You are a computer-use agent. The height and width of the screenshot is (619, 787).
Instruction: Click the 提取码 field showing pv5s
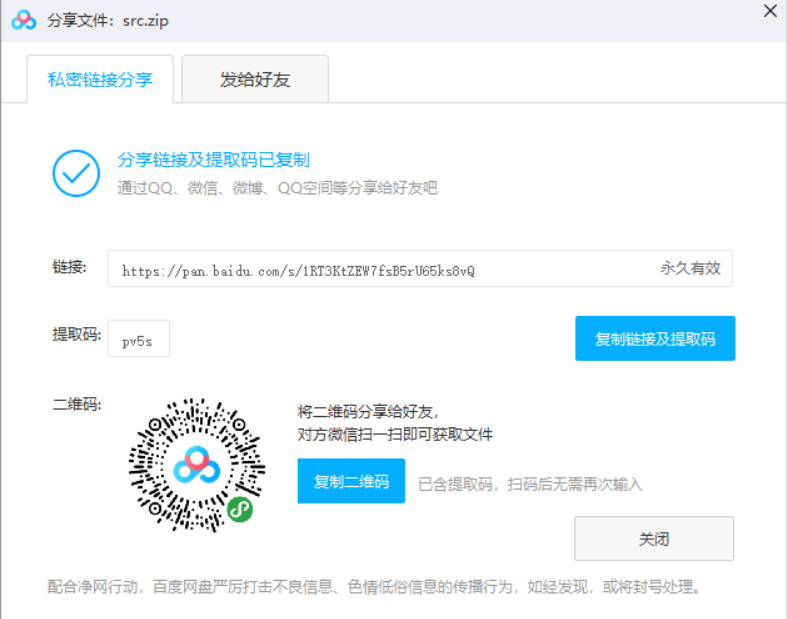[139, 338]
